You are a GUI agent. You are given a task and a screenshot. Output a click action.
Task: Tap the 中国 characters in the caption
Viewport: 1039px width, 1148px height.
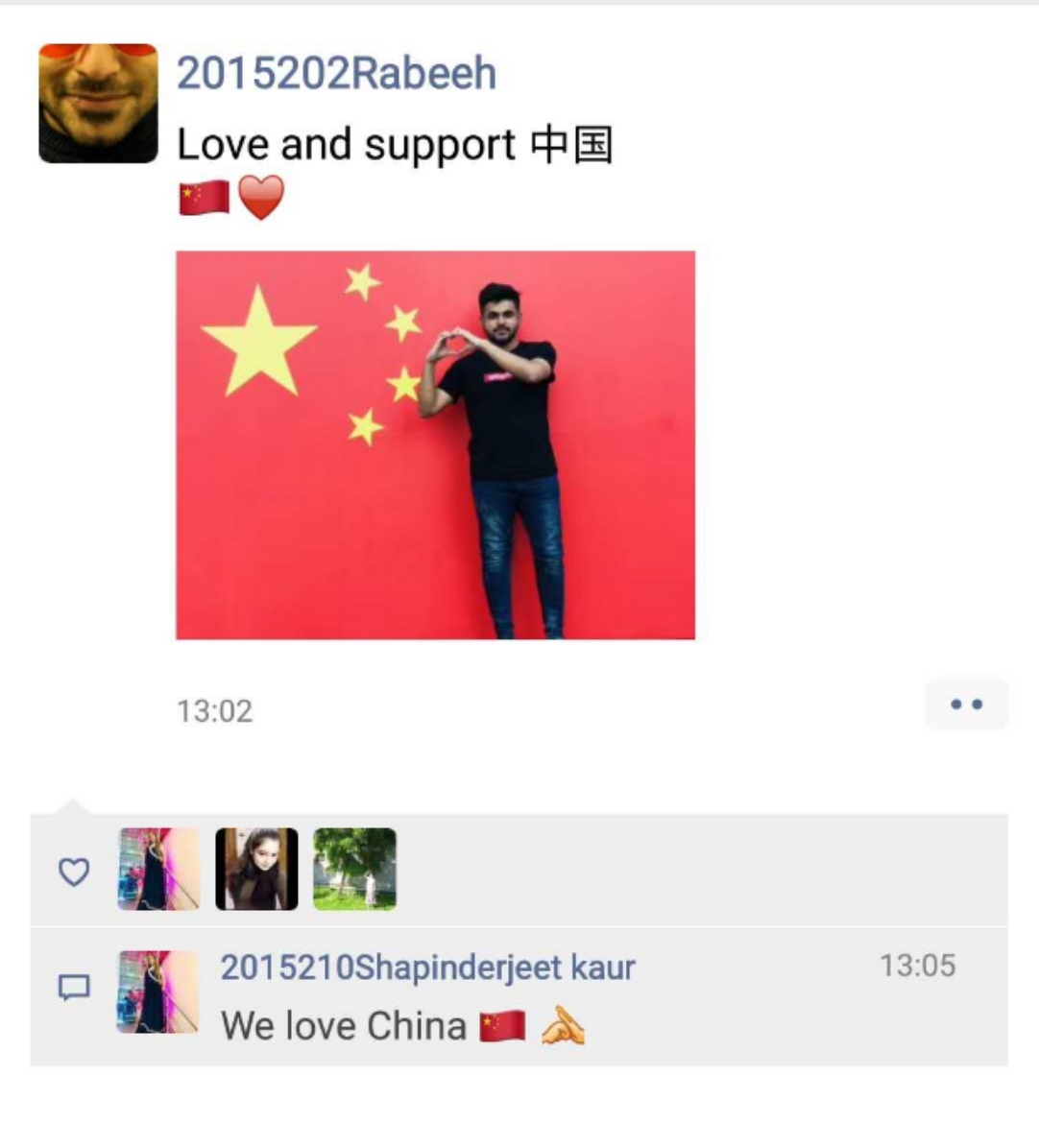572,145
